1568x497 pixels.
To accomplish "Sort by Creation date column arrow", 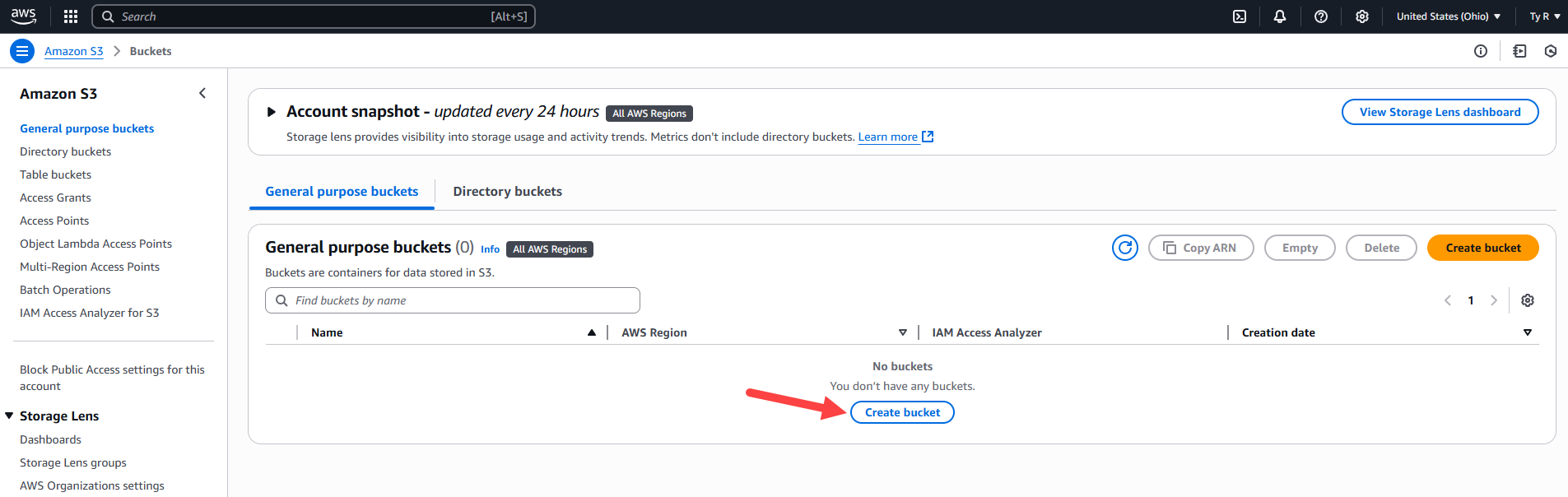I will [1528, 332].
